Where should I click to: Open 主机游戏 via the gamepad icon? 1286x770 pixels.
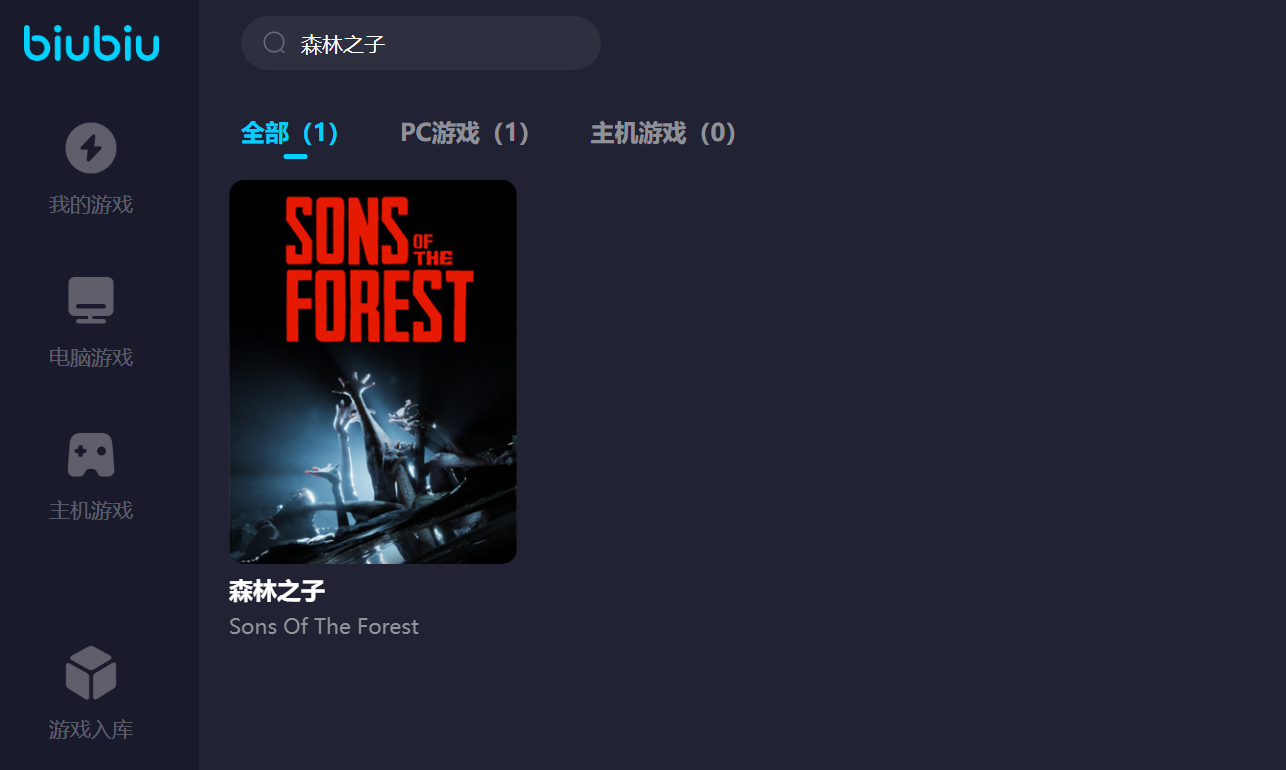tap(91, 455)
